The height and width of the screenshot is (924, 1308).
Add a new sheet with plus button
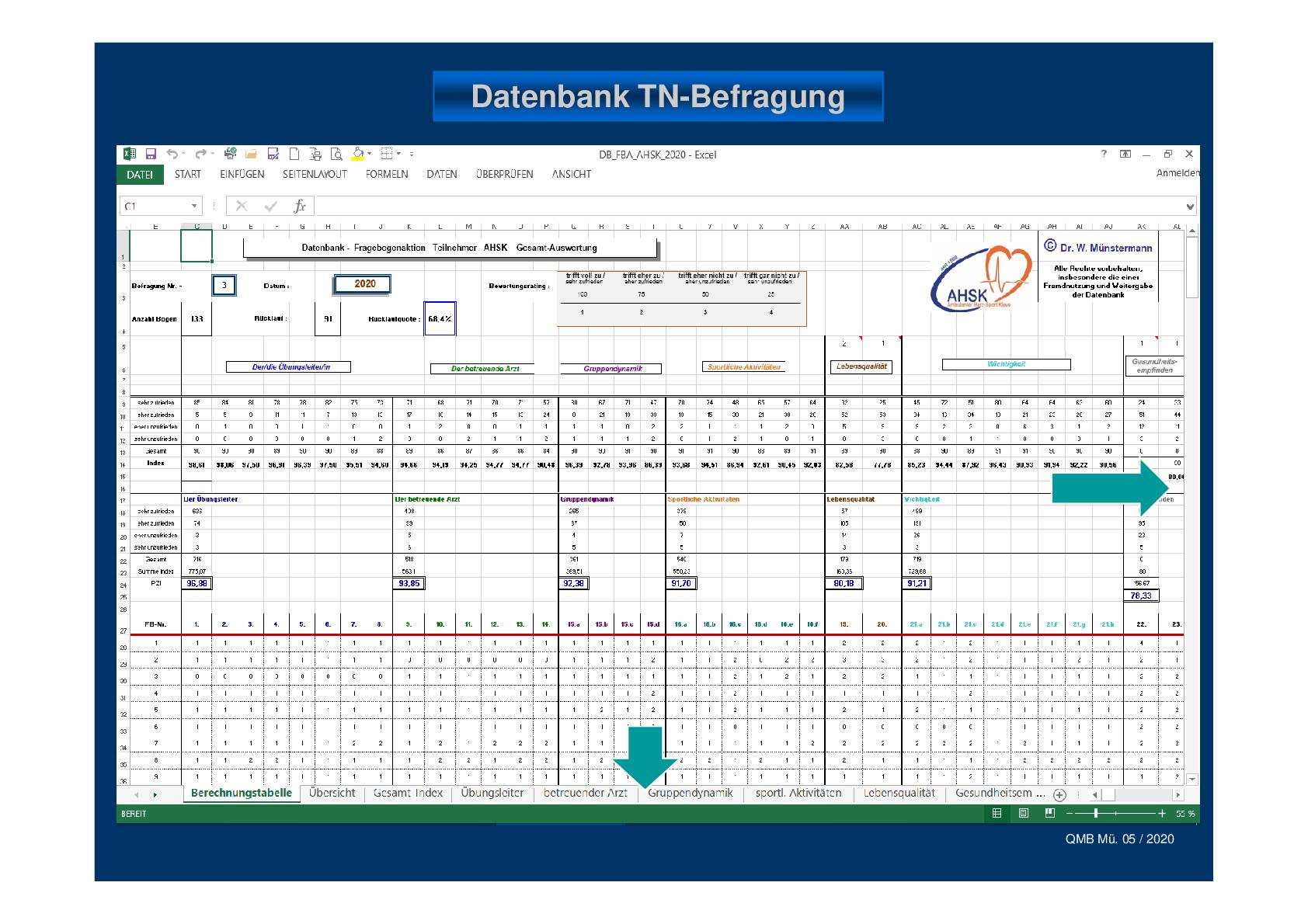[1059, 794]
